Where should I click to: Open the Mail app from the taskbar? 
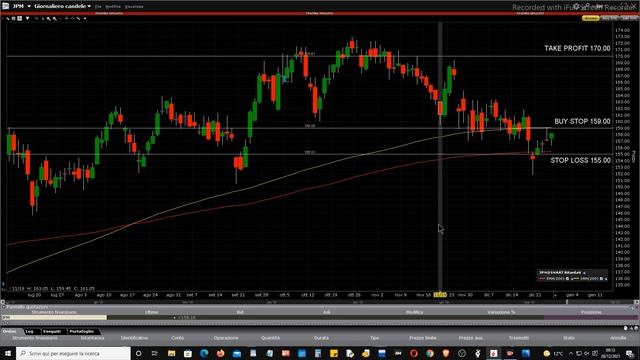coord(237,353)
